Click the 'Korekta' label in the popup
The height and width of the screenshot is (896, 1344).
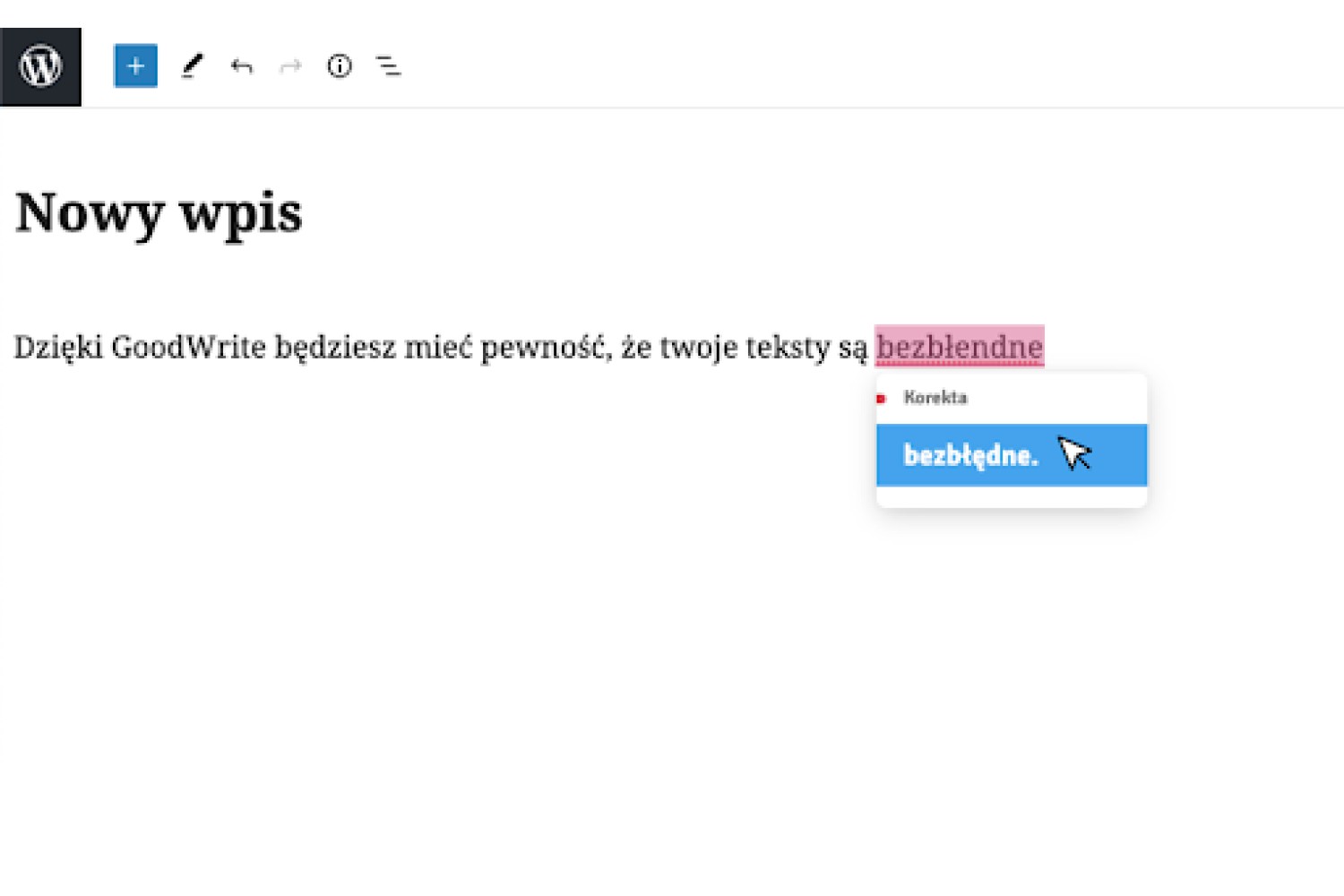tap(935, 397)
